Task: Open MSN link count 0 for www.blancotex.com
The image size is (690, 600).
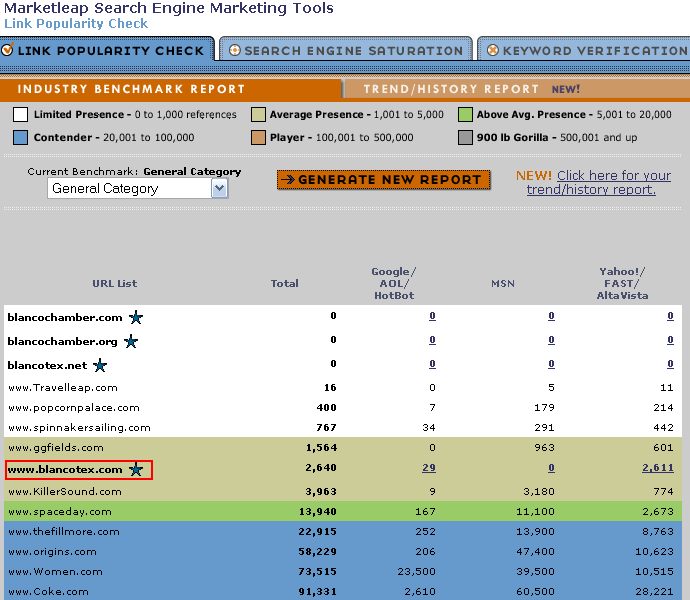Action: tap(551, 467)
